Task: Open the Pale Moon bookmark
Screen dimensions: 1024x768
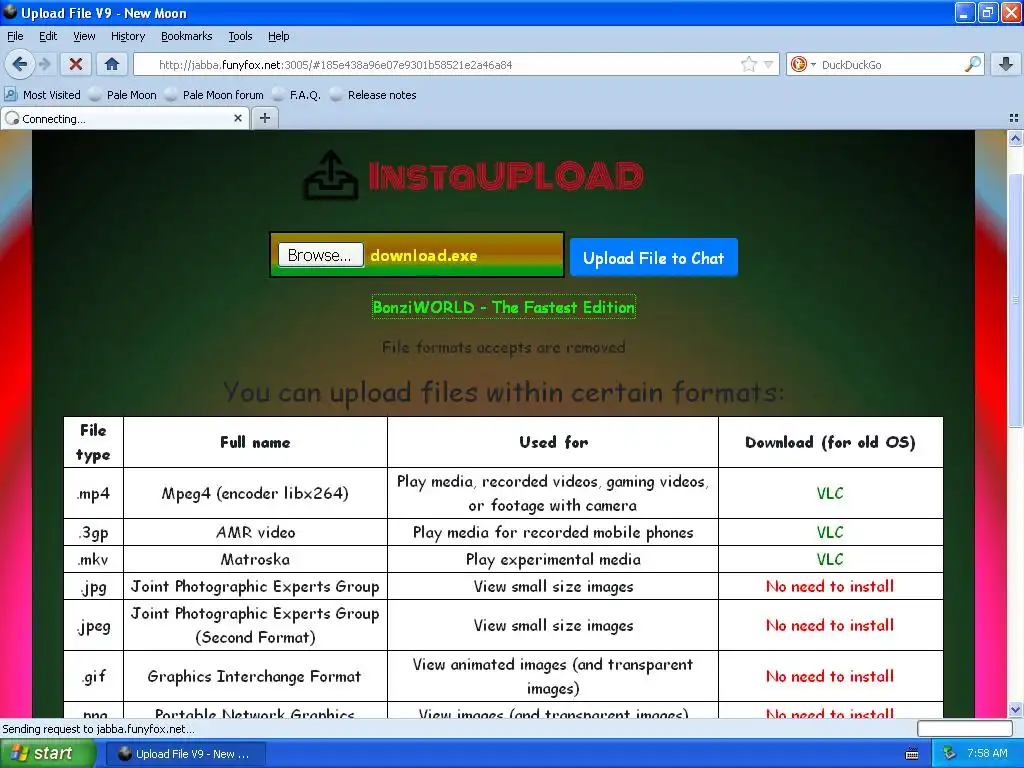Action: click(123, 95)
